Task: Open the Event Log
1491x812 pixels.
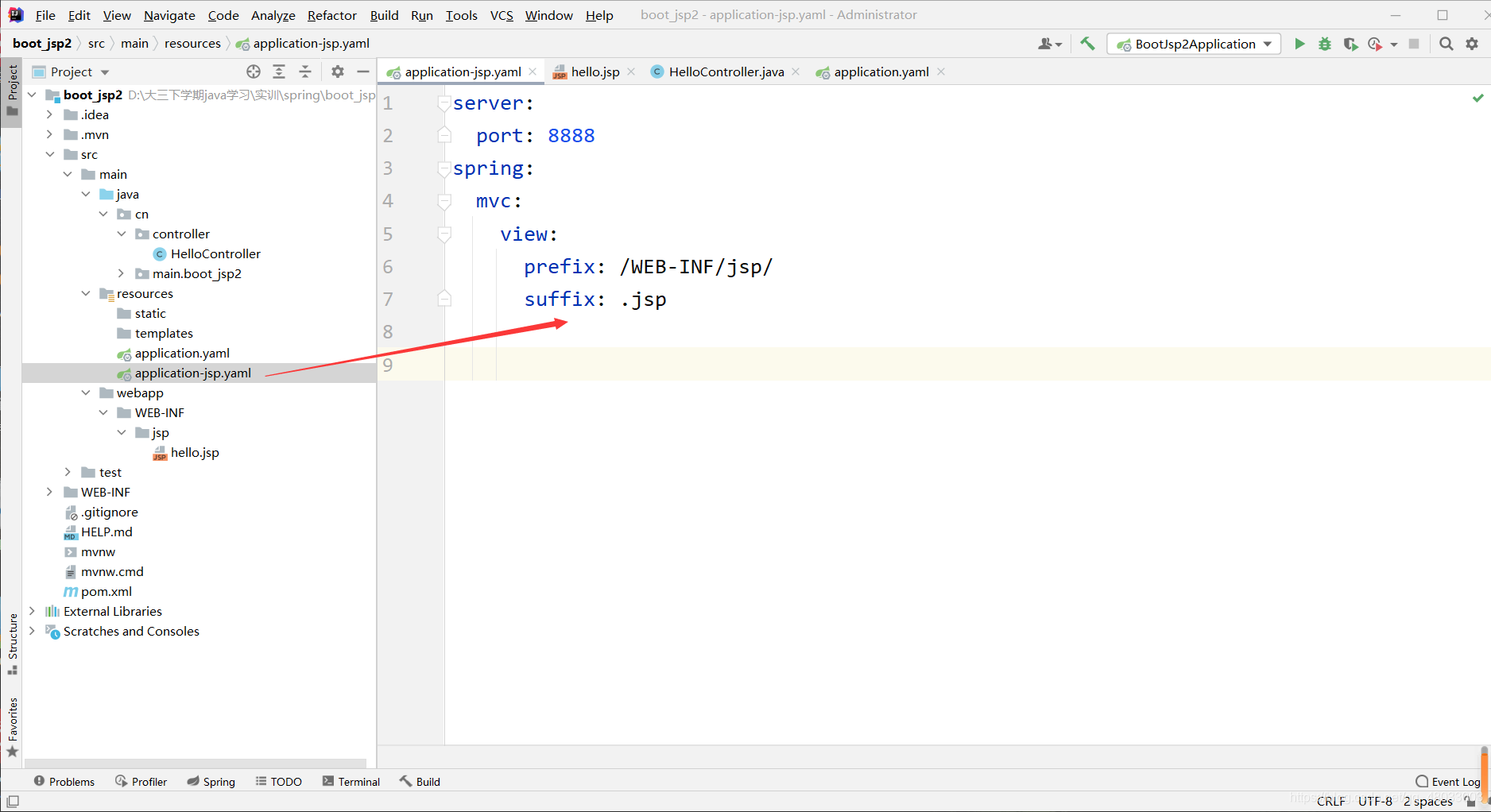Action: (1447, 782)
